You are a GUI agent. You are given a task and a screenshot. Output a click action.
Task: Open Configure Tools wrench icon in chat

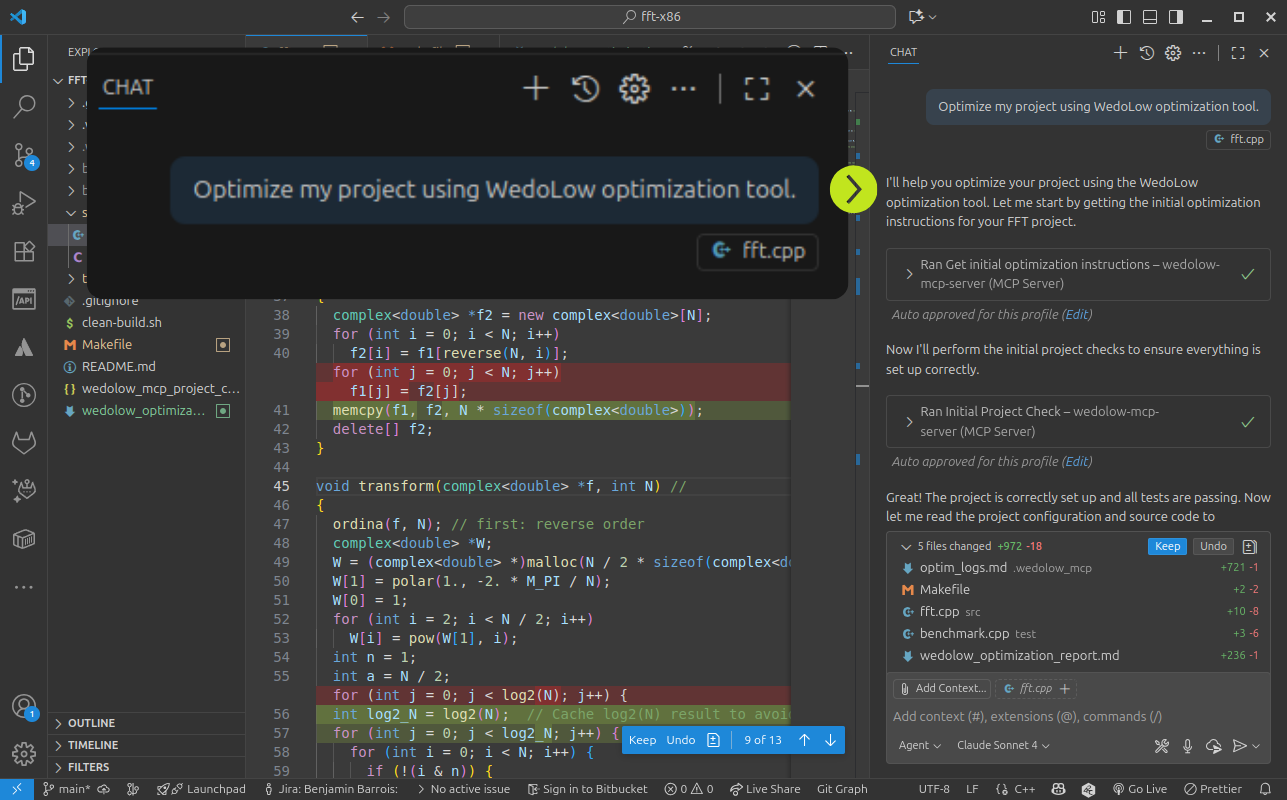pos(1162,745)
